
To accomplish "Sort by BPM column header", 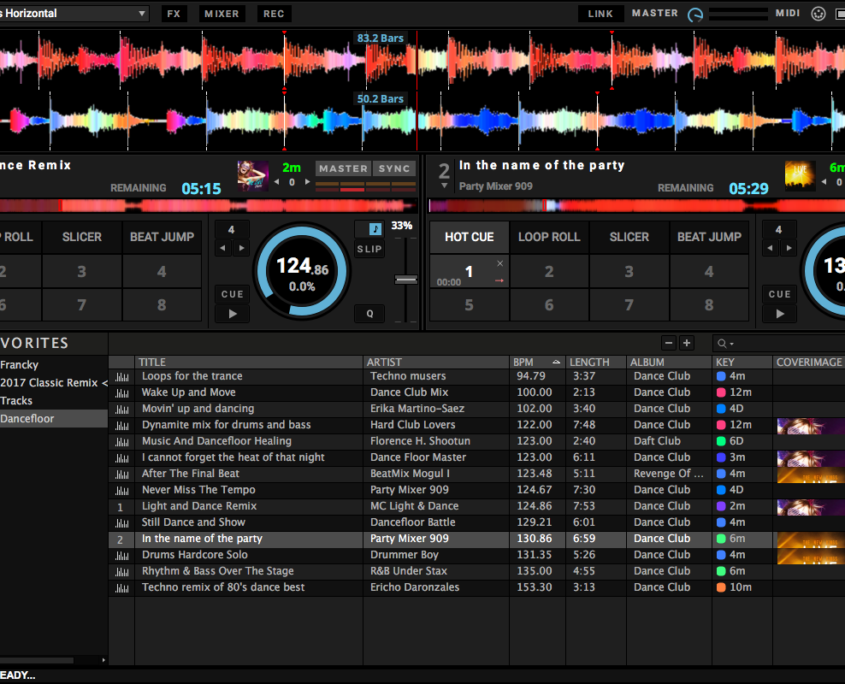I will (x=536, y=362).
